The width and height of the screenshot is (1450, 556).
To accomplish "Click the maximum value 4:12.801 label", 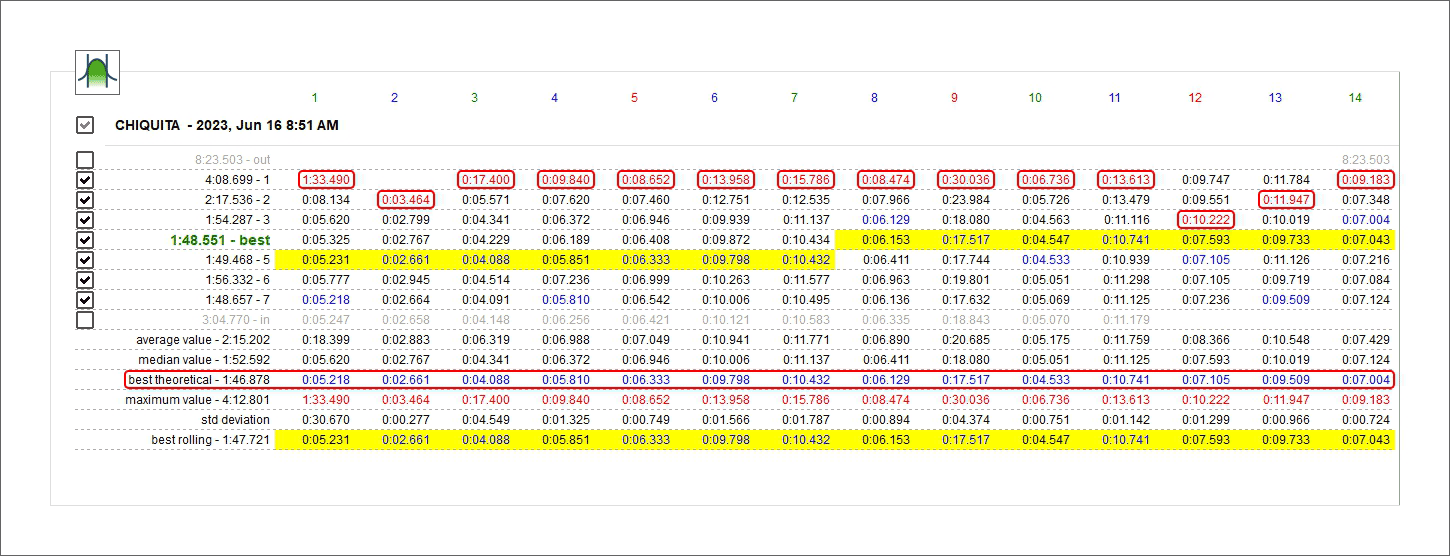I will pos(197,400).
